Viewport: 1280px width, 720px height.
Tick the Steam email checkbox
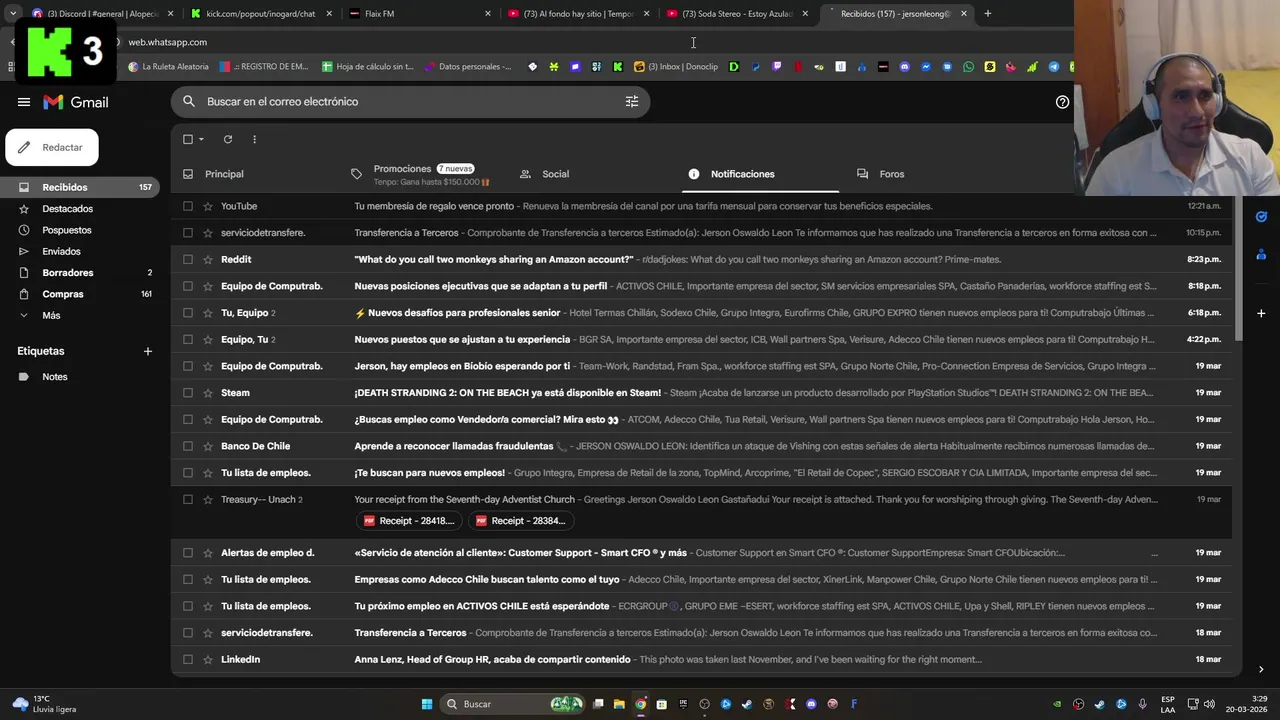point(187,393)
